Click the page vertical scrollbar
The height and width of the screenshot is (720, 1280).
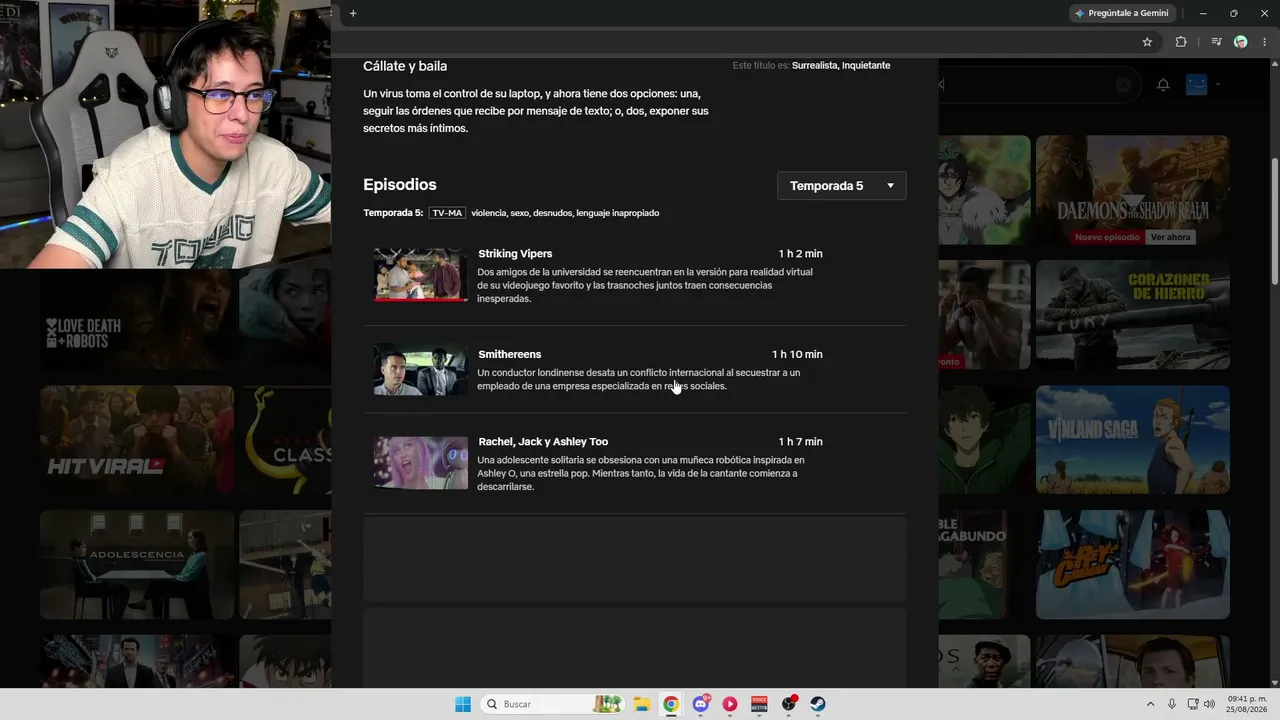(x=1274, y=220)
